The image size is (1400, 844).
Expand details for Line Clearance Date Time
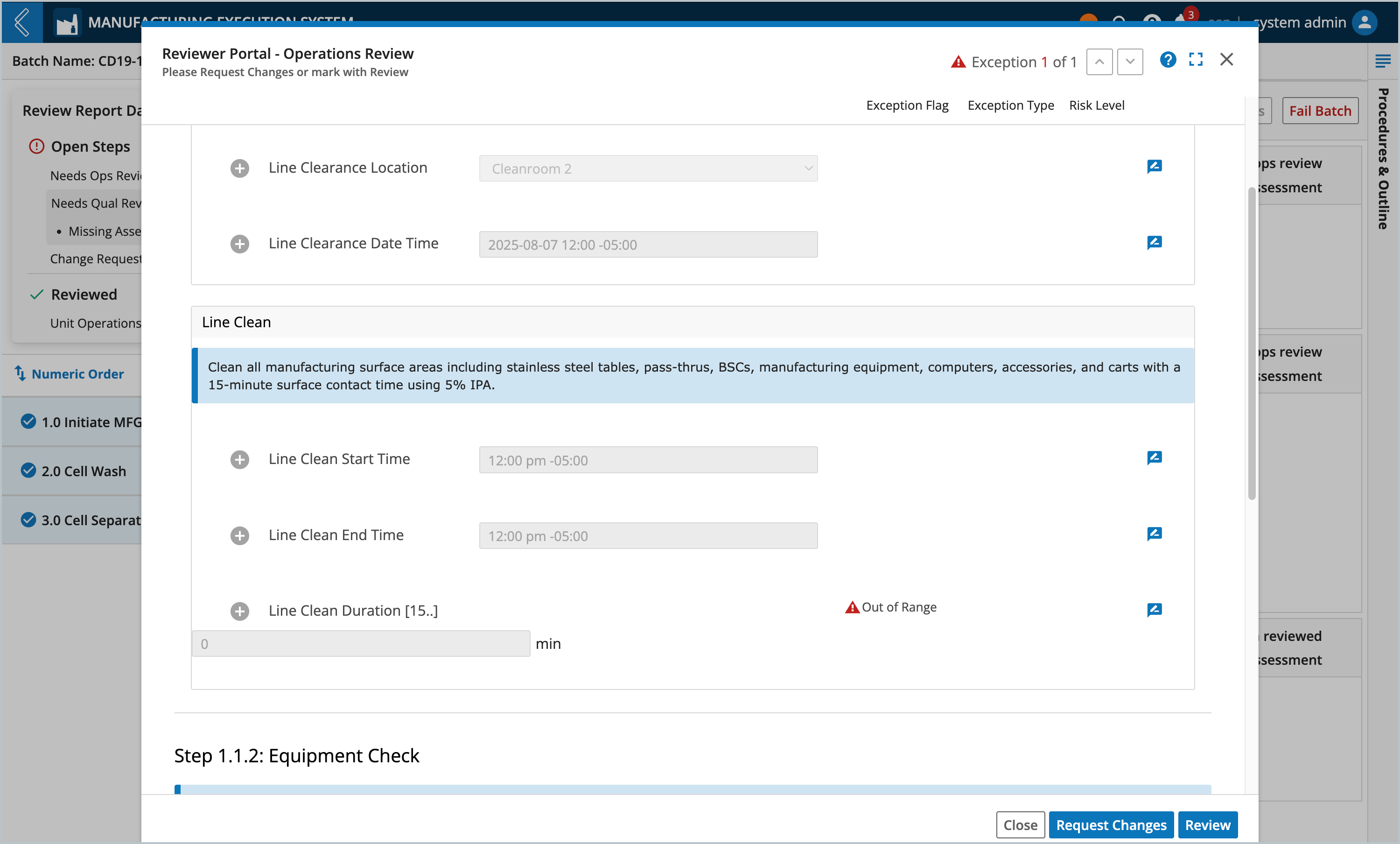[x=240, y=244]
